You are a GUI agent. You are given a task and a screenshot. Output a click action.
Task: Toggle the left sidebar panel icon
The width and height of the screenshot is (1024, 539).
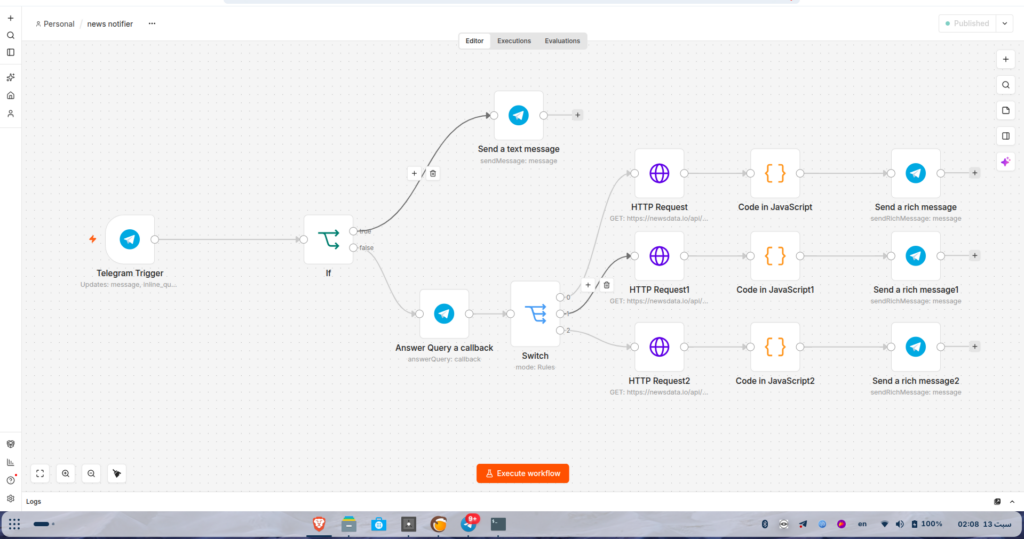tap(10, 52)
